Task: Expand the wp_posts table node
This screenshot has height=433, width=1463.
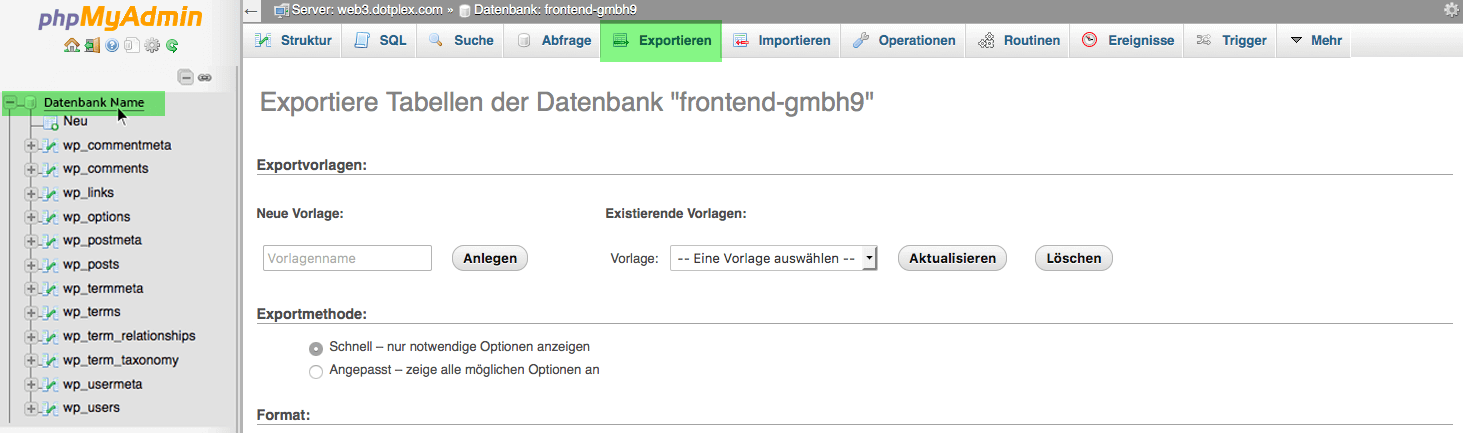Action: coord(31,265)
